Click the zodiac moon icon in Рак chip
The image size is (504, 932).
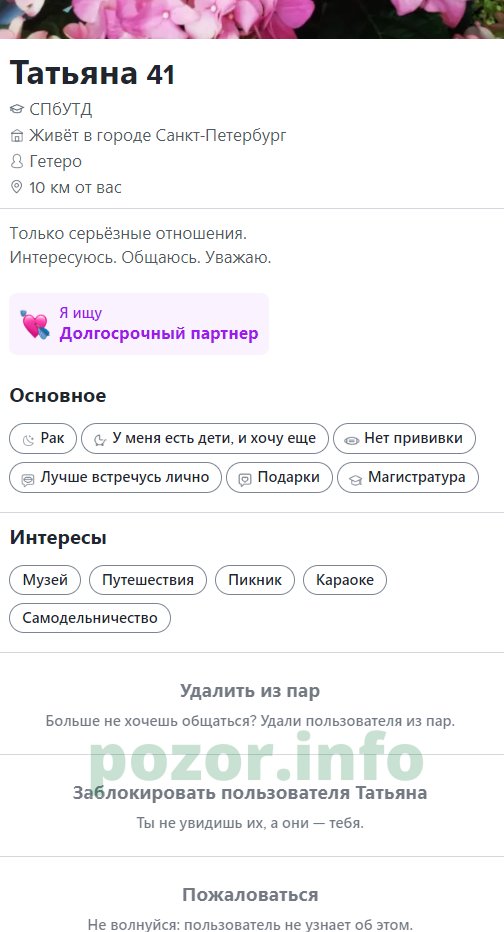tap(29, 440)
